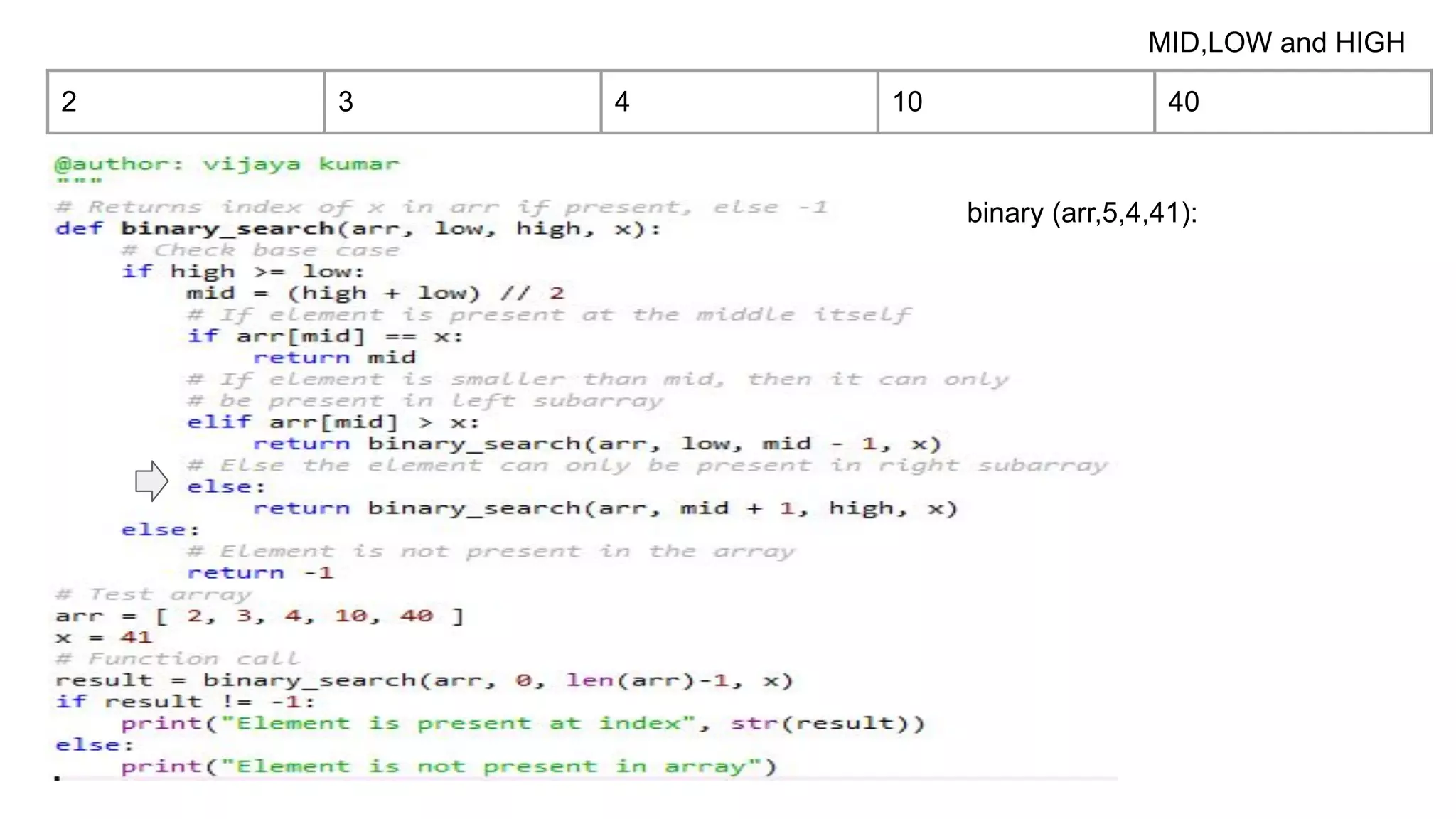
Task: Click the 'result = binary_search(...)' call line
Action: click(x=424, y=680)
